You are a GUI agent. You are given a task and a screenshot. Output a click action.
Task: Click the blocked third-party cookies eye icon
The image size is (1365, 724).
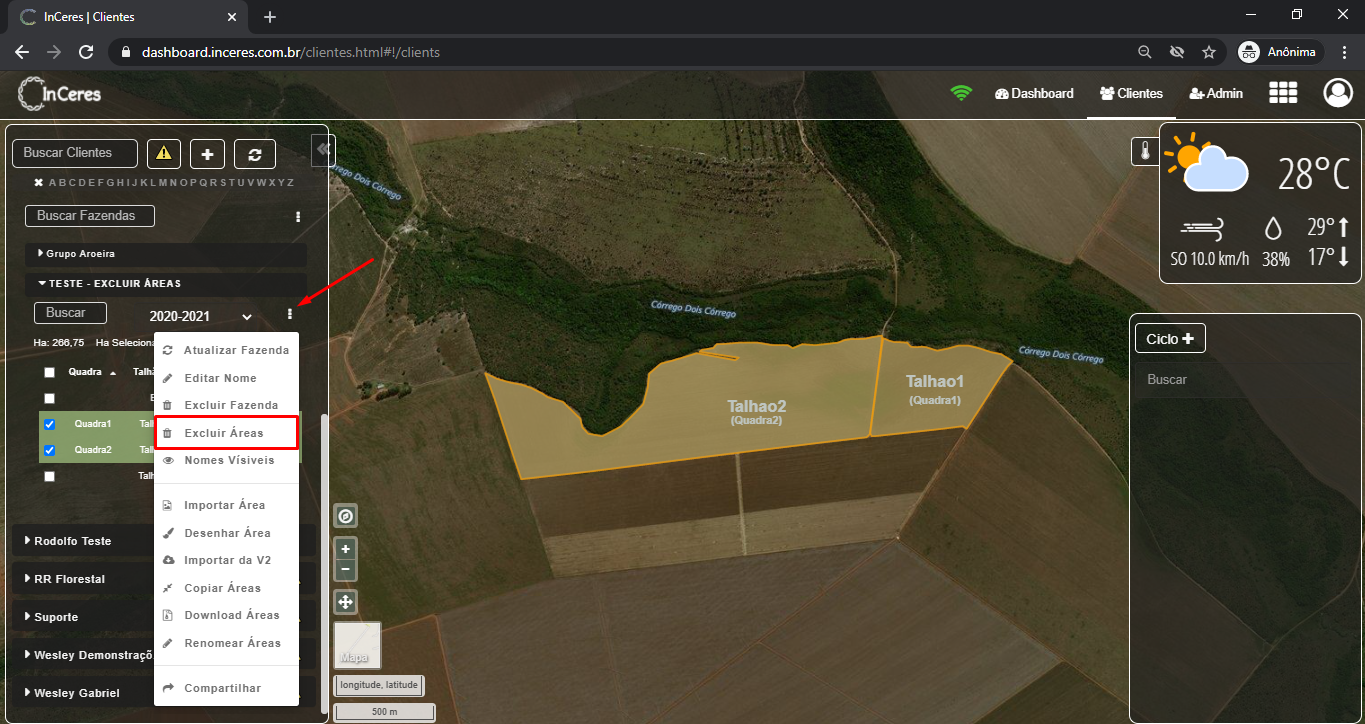click(x=1177, y=52)
